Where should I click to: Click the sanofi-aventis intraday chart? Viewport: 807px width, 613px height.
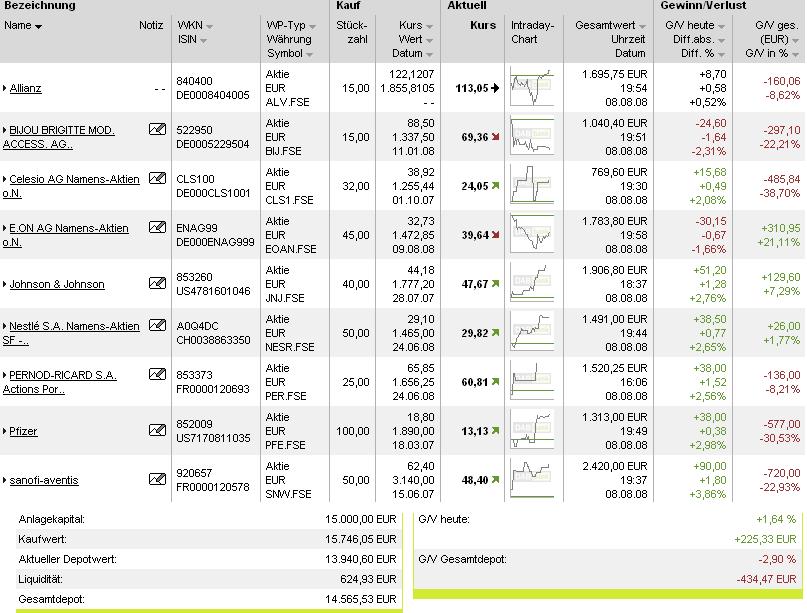coord(532,479)
